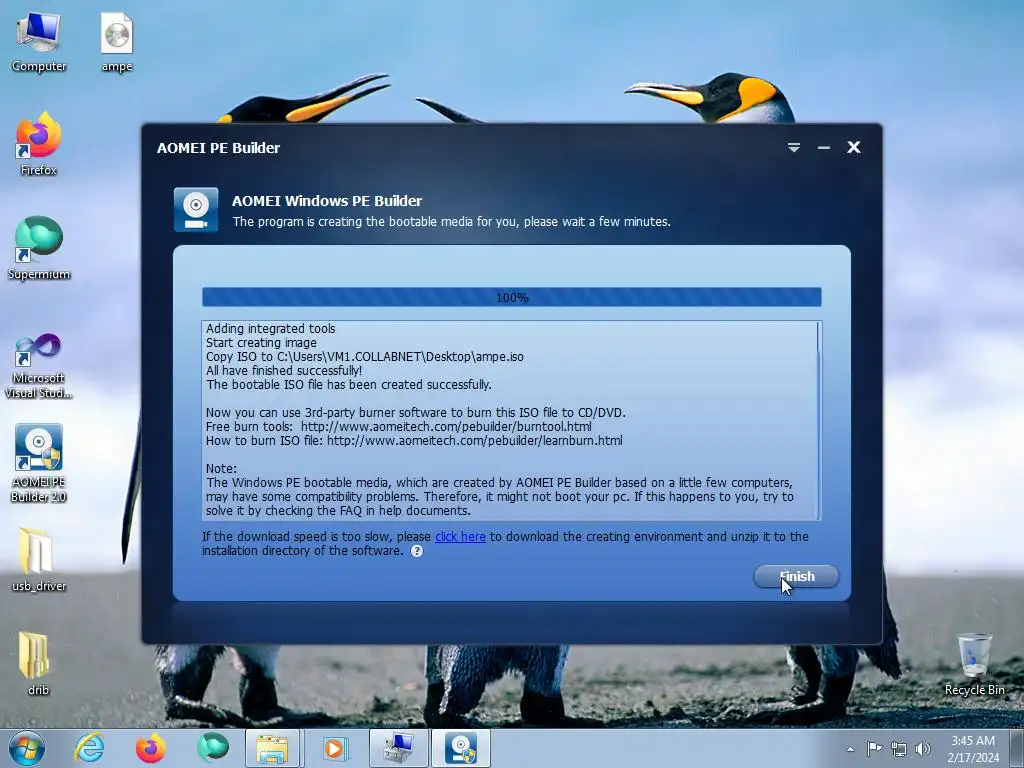This screenshot has height=768, width=1024.
Task: Select the Microsoft Visual Studio desktop shortcut
Action: [39, 366]
